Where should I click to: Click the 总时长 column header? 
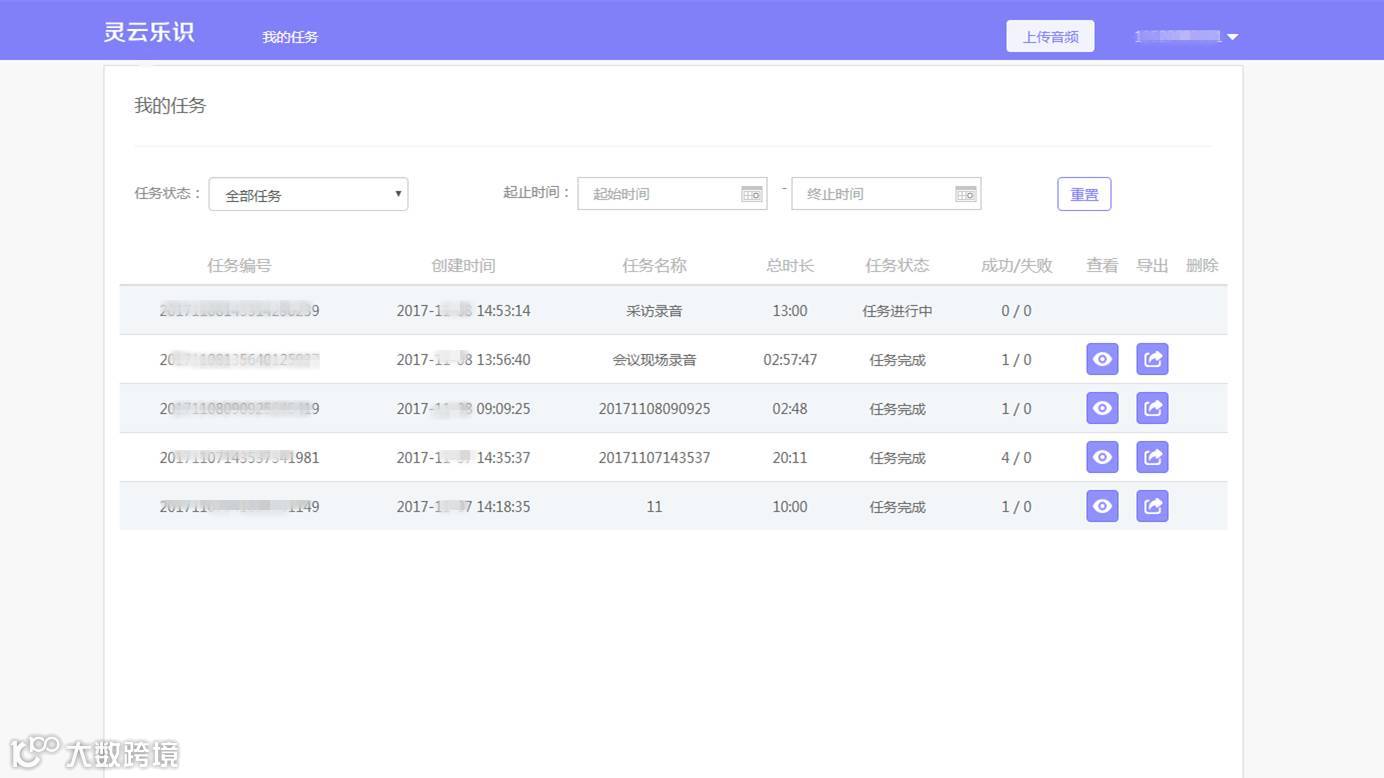[x=790, y=265]
